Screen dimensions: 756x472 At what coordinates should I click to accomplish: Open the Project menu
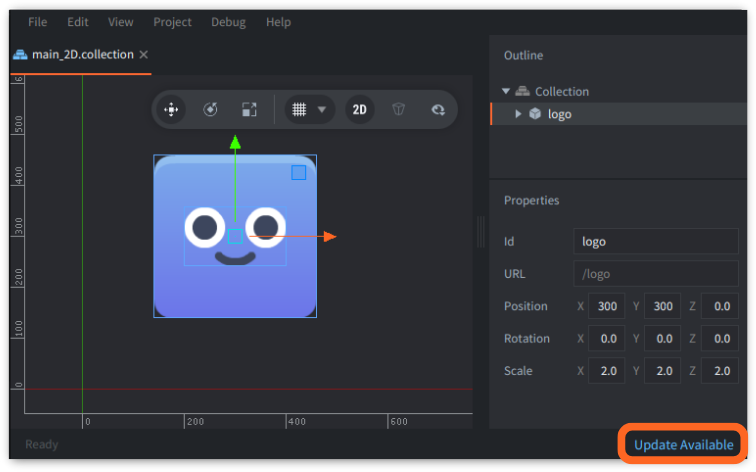pyautogui.click(x=172, y=21)
